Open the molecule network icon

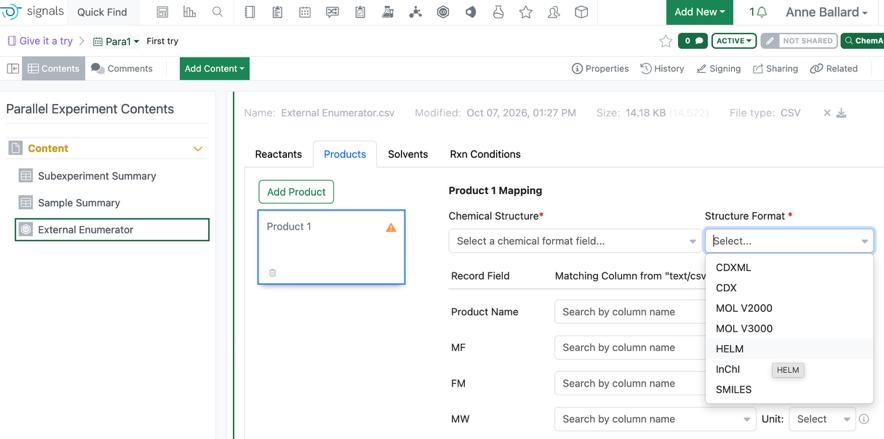(416, 12)
